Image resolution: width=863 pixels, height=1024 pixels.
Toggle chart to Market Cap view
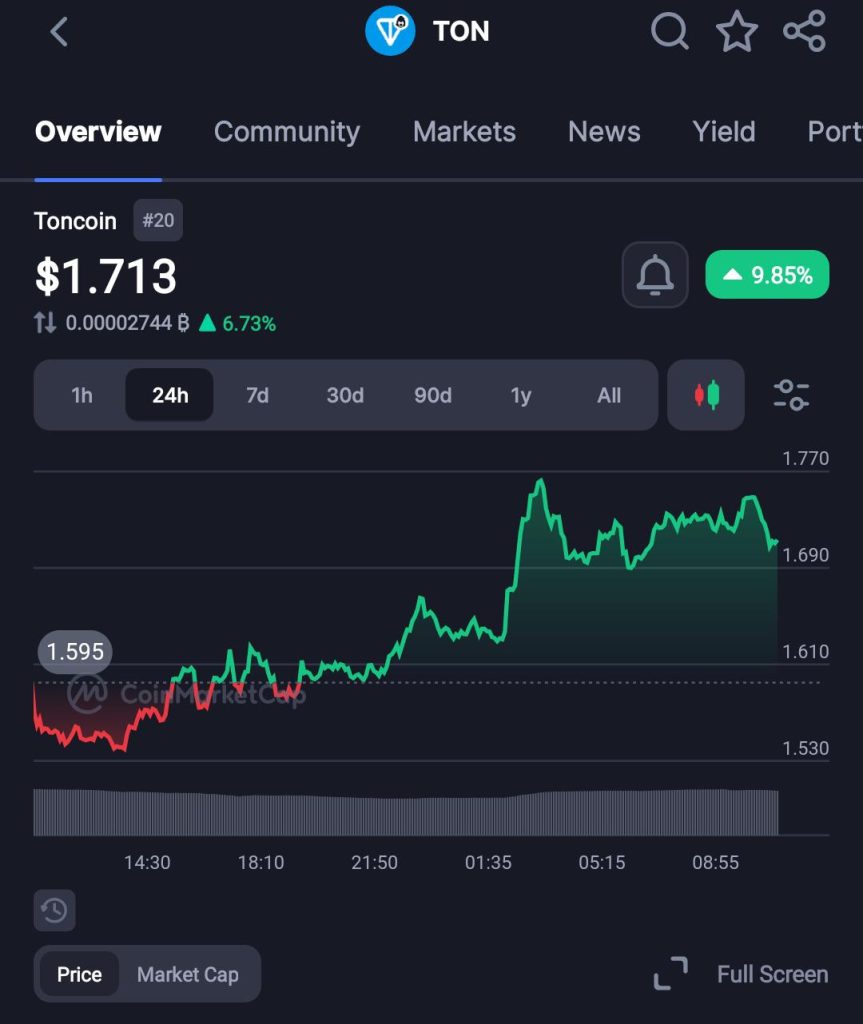pyautogui.click(x=187, y=974)
